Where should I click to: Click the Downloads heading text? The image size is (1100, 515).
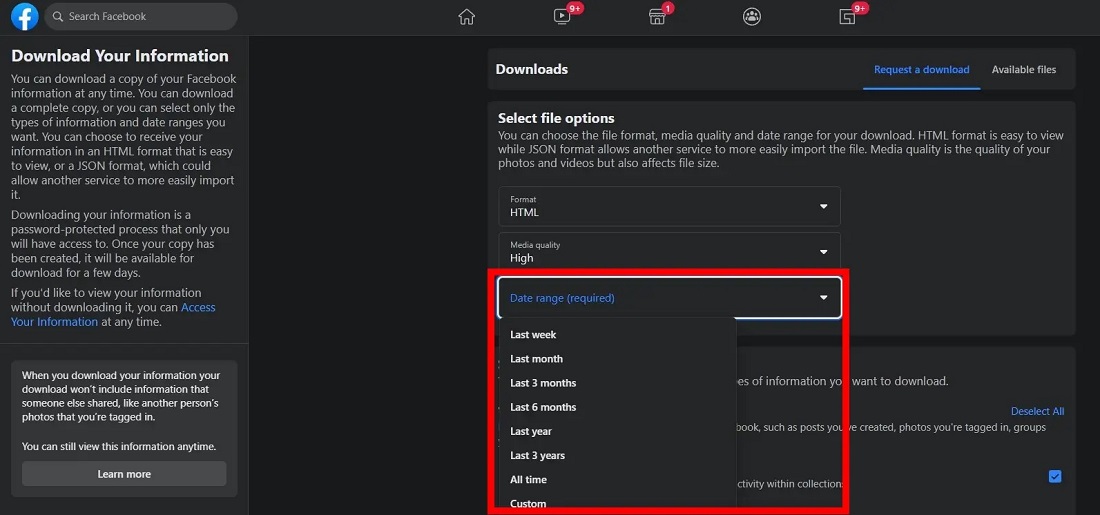[532, 69]
